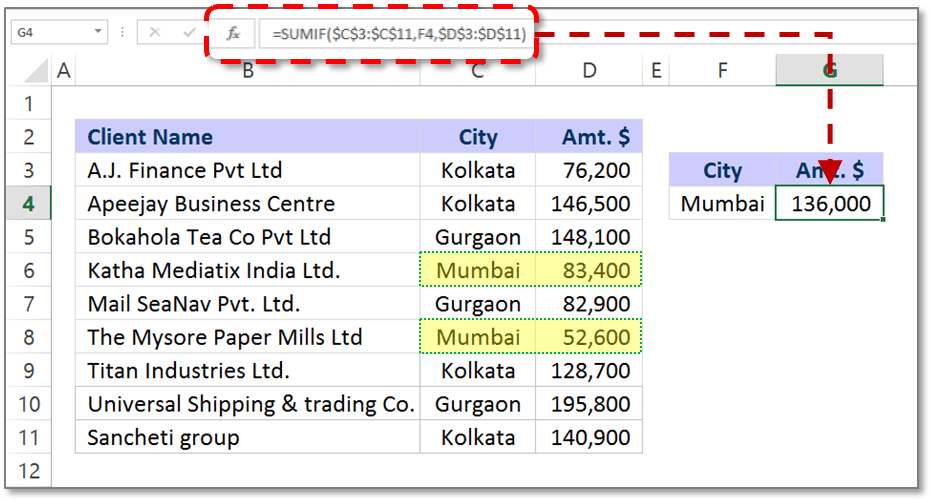
Task: Select the result cell showing 136,000
Action: coord(830,204)
